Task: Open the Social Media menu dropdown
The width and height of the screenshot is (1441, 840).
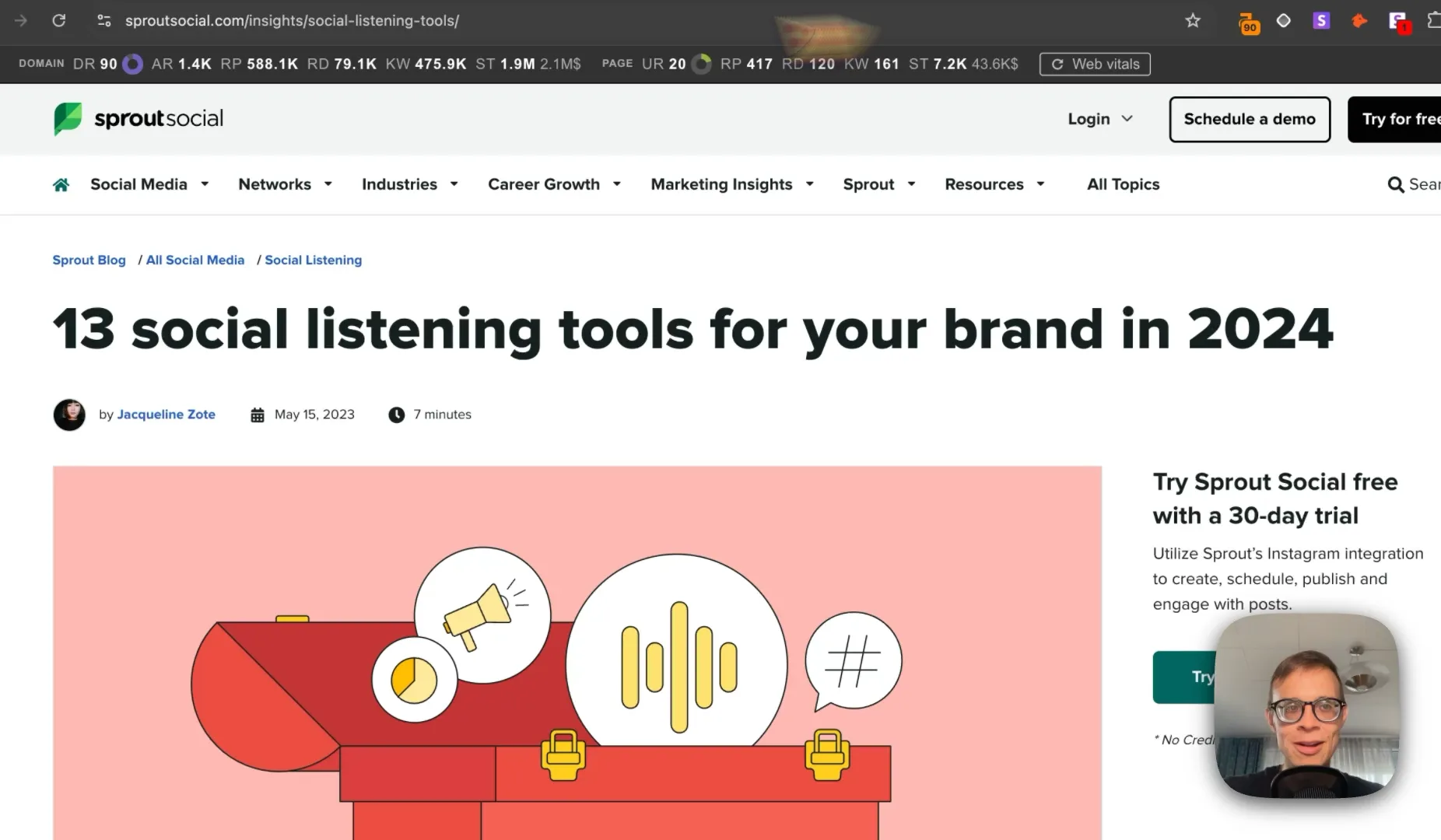Action: coord(149,184)
